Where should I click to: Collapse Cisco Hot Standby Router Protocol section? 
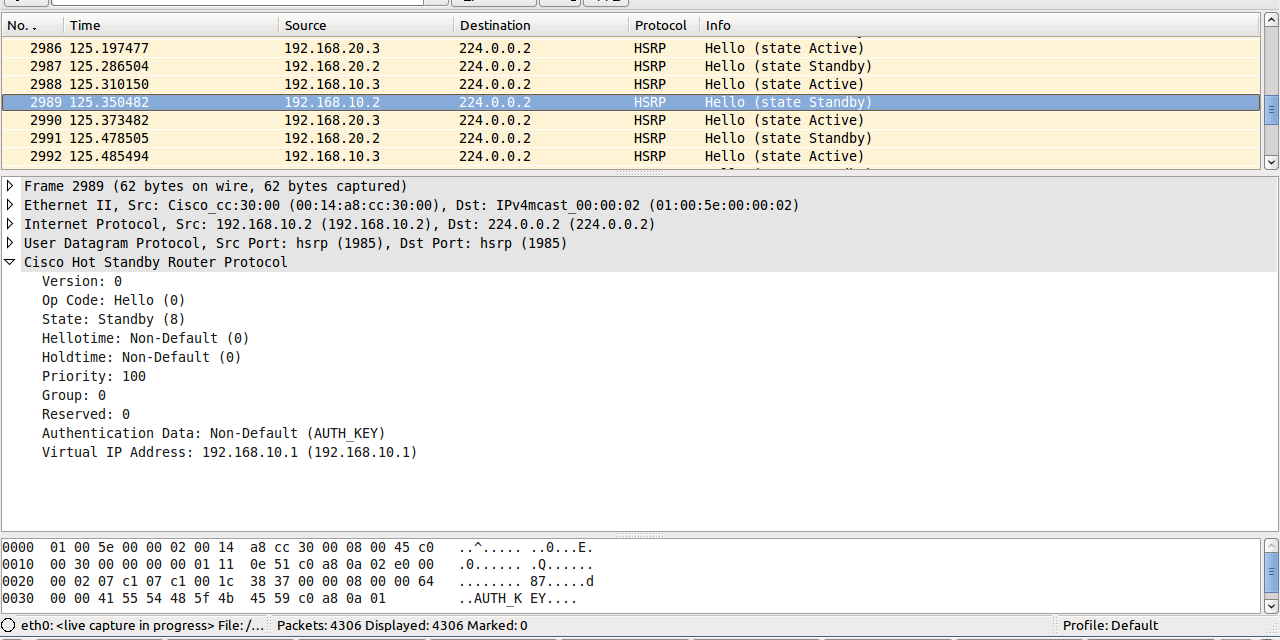[x=11, y=262]
